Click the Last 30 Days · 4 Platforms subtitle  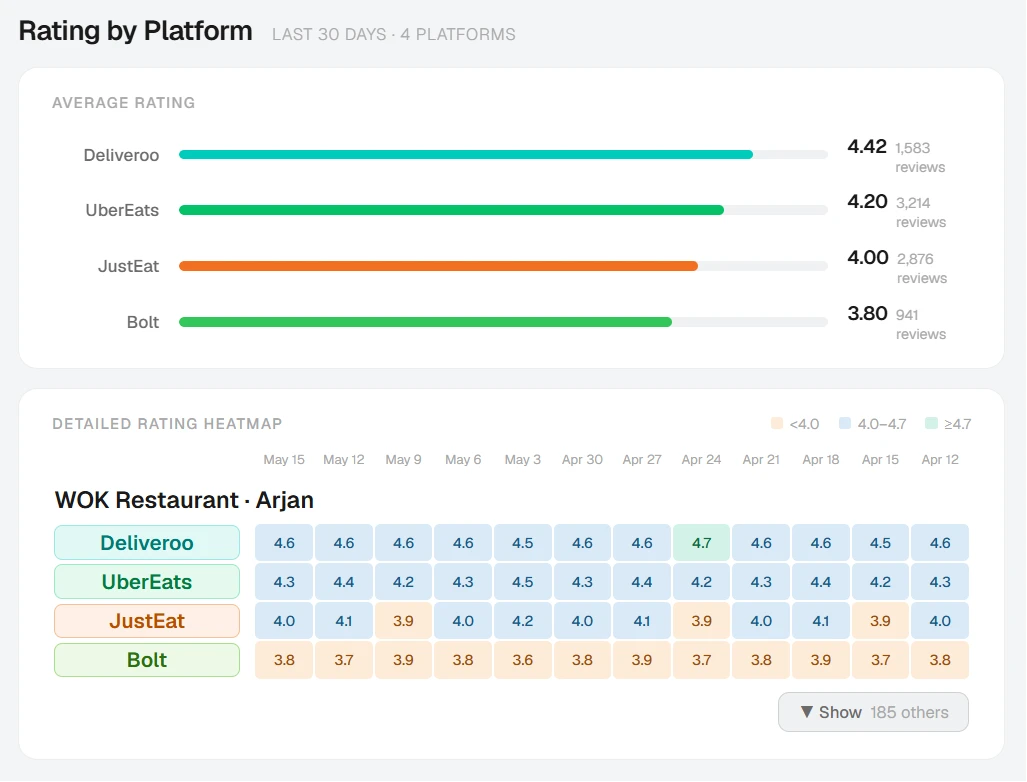coord(394,34)
